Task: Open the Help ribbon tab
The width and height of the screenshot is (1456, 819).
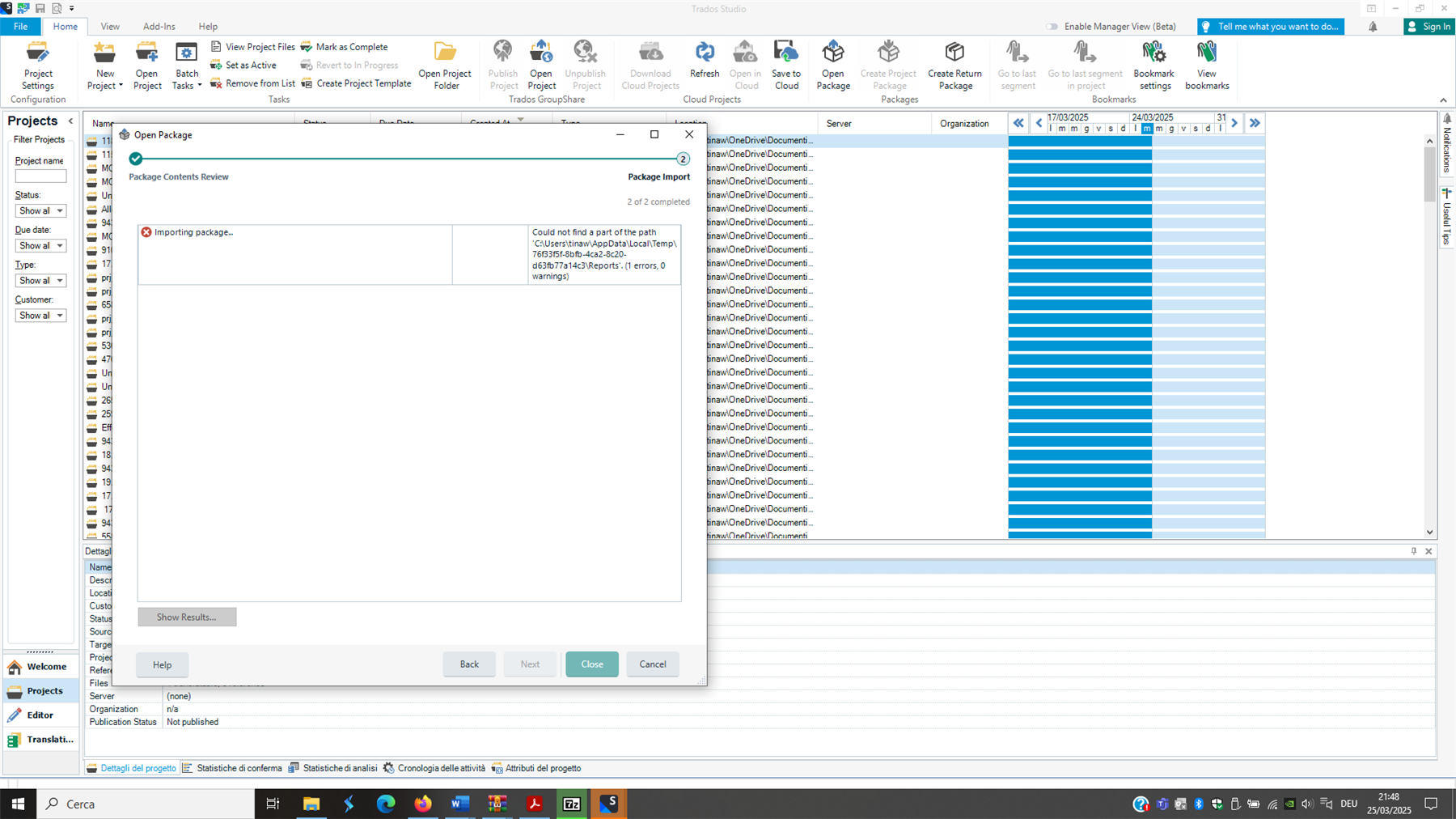Action: tap(208, 27)
